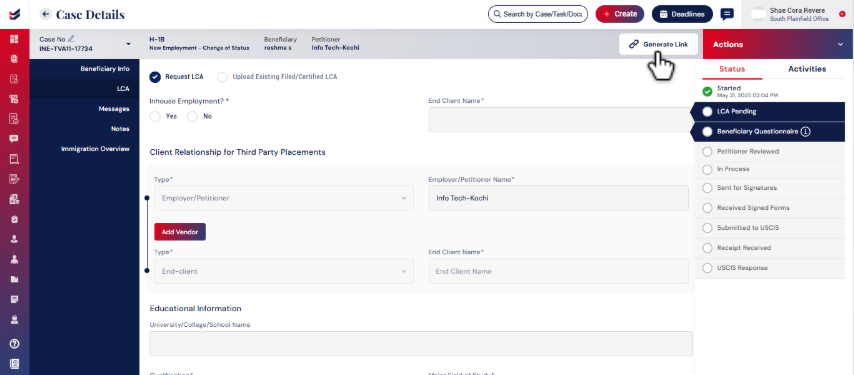Click the app logo at top left
The image size is (854, 375).
(15, 14)
